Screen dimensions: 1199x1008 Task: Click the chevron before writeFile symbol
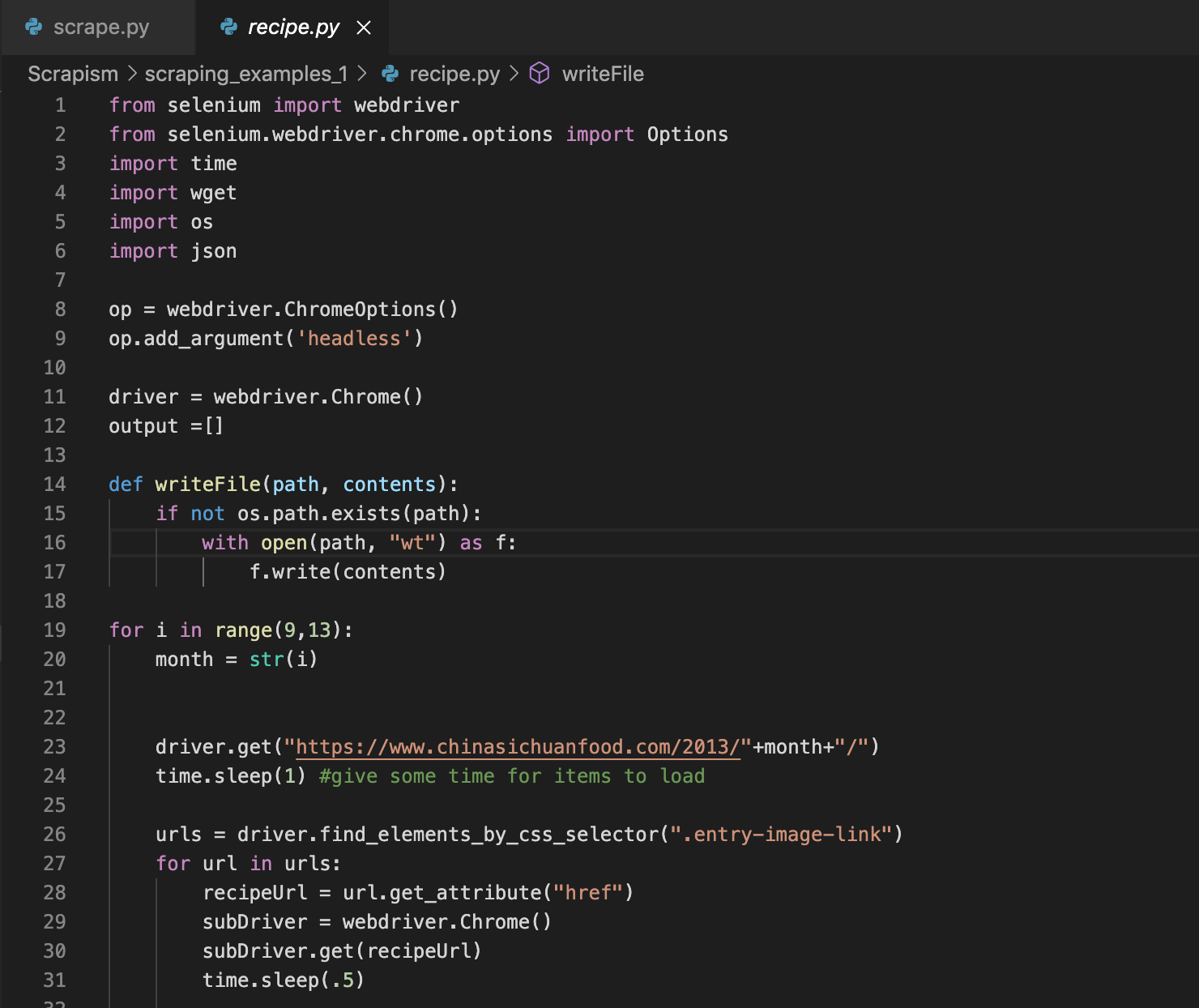514,74
